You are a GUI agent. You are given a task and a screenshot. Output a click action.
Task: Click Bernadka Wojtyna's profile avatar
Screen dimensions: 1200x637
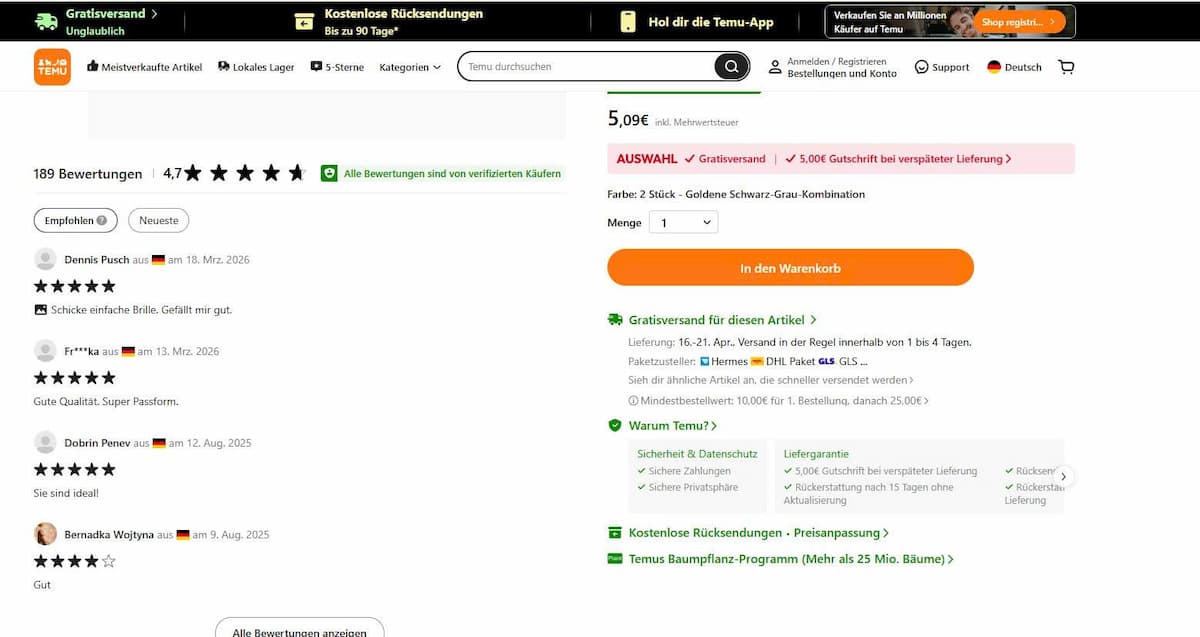(x=45, y=534)
